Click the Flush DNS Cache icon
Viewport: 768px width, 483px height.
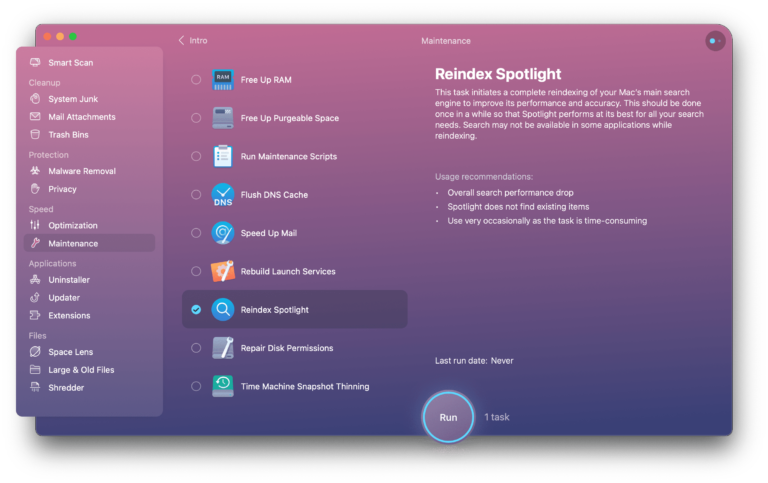223,195
